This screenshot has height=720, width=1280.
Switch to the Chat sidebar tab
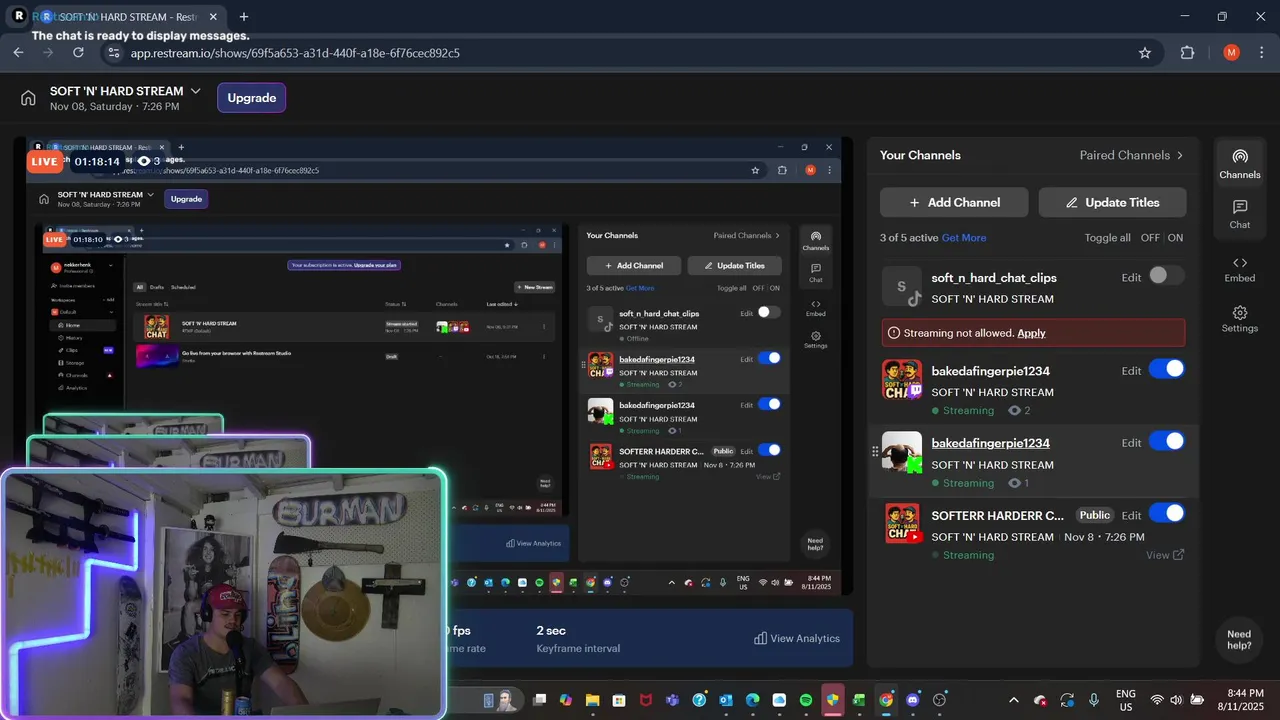1240,214
